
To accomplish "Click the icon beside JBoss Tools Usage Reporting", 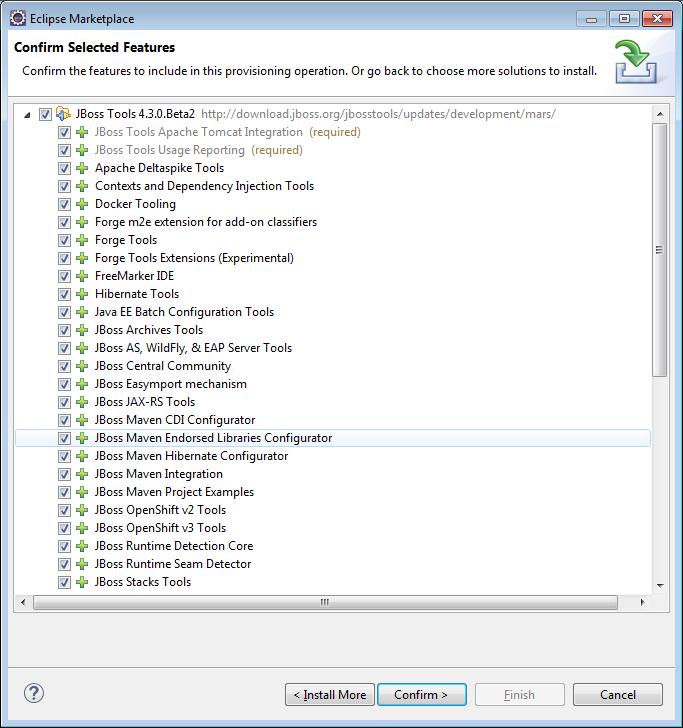I will (x=82, y=150).
